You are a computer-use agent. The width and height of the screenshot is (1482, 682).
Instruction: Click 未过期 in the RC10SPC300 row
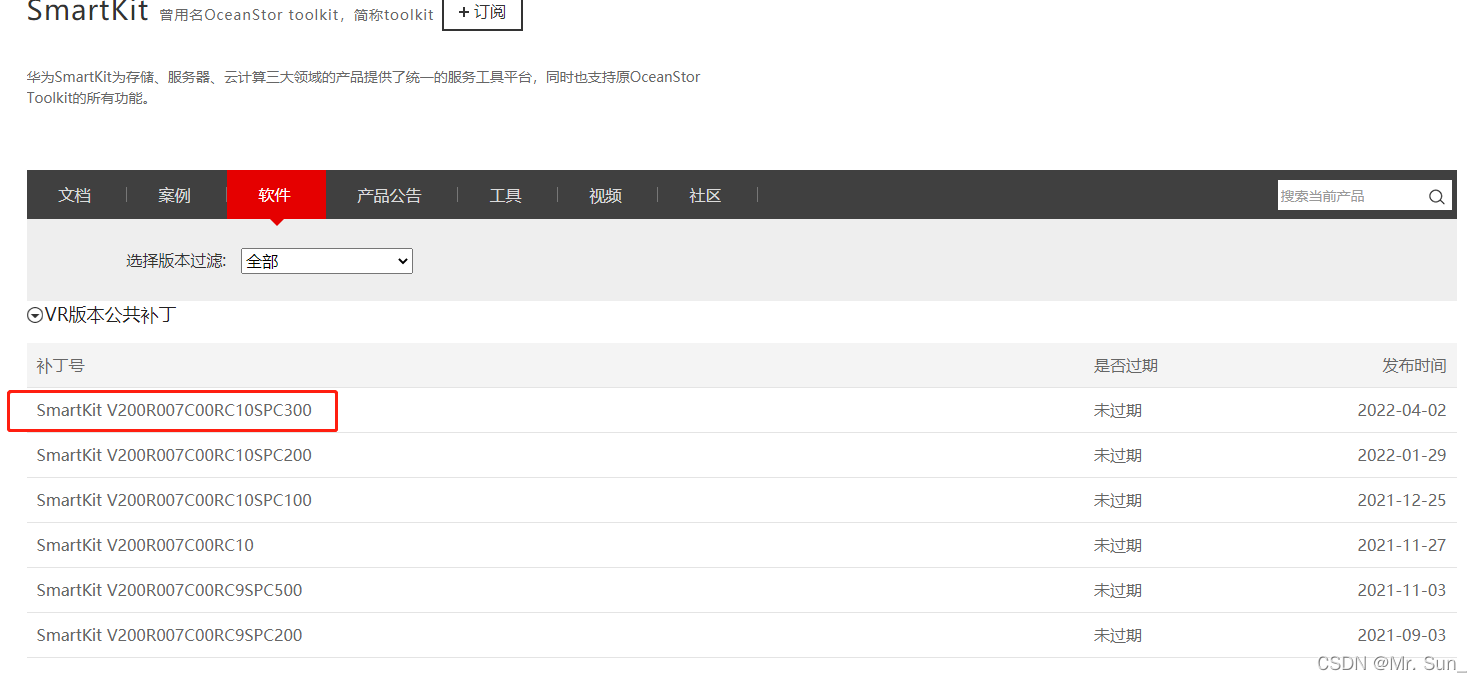[x=1118, y=410]
